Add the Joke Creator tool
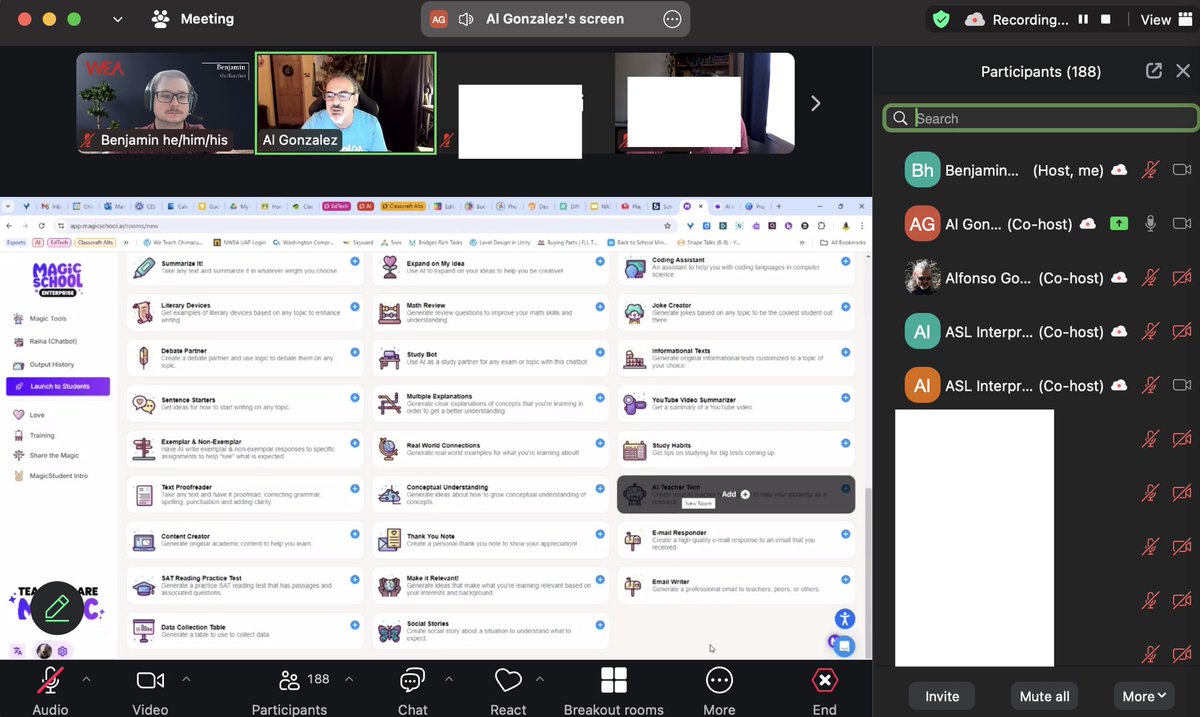1200x717 pixels. (x=845, y=306)
